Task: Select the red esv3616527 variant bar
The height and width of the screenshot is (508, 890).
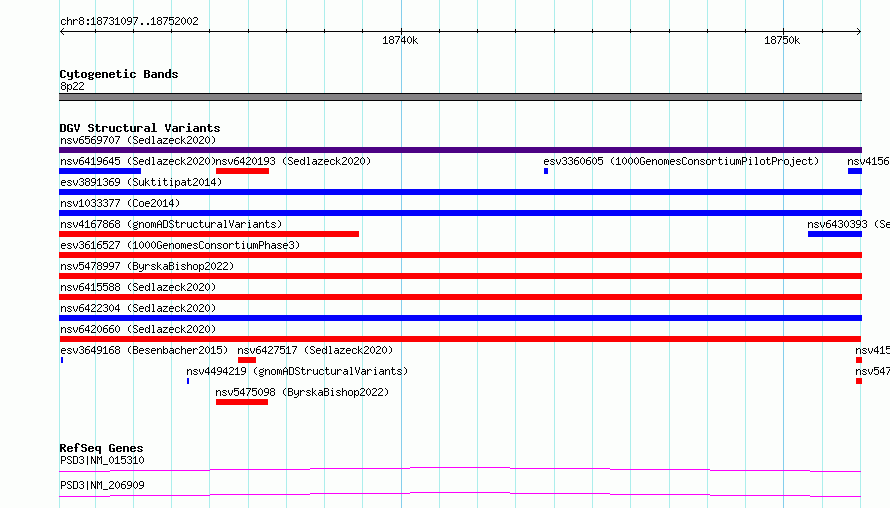Action: 460,255
